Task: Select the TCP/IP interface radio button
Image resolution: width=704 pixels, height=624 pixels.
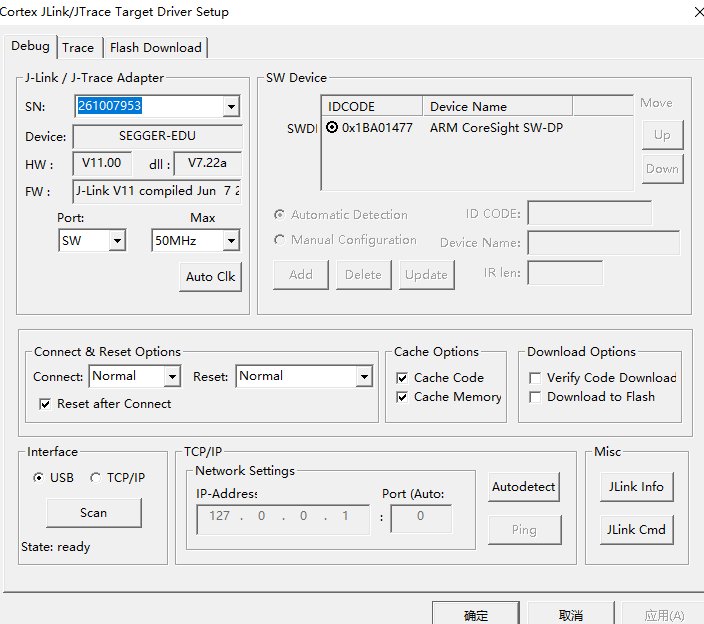Action: [x=95, y=478]
